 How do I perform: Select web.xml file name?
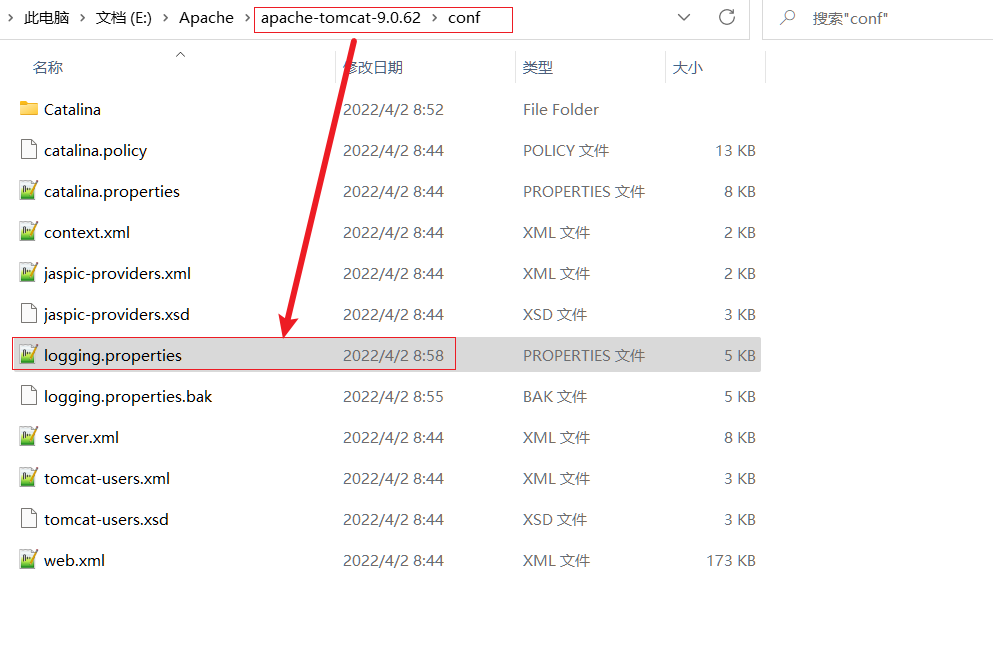tap(74, 561)
